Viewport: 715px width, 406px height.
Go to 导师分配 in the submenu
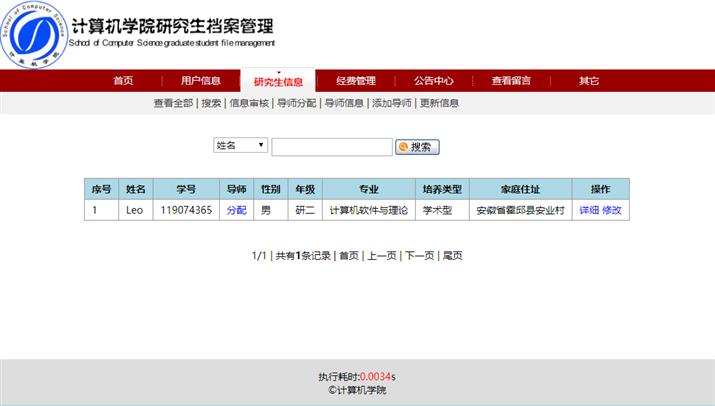(296, 103)
